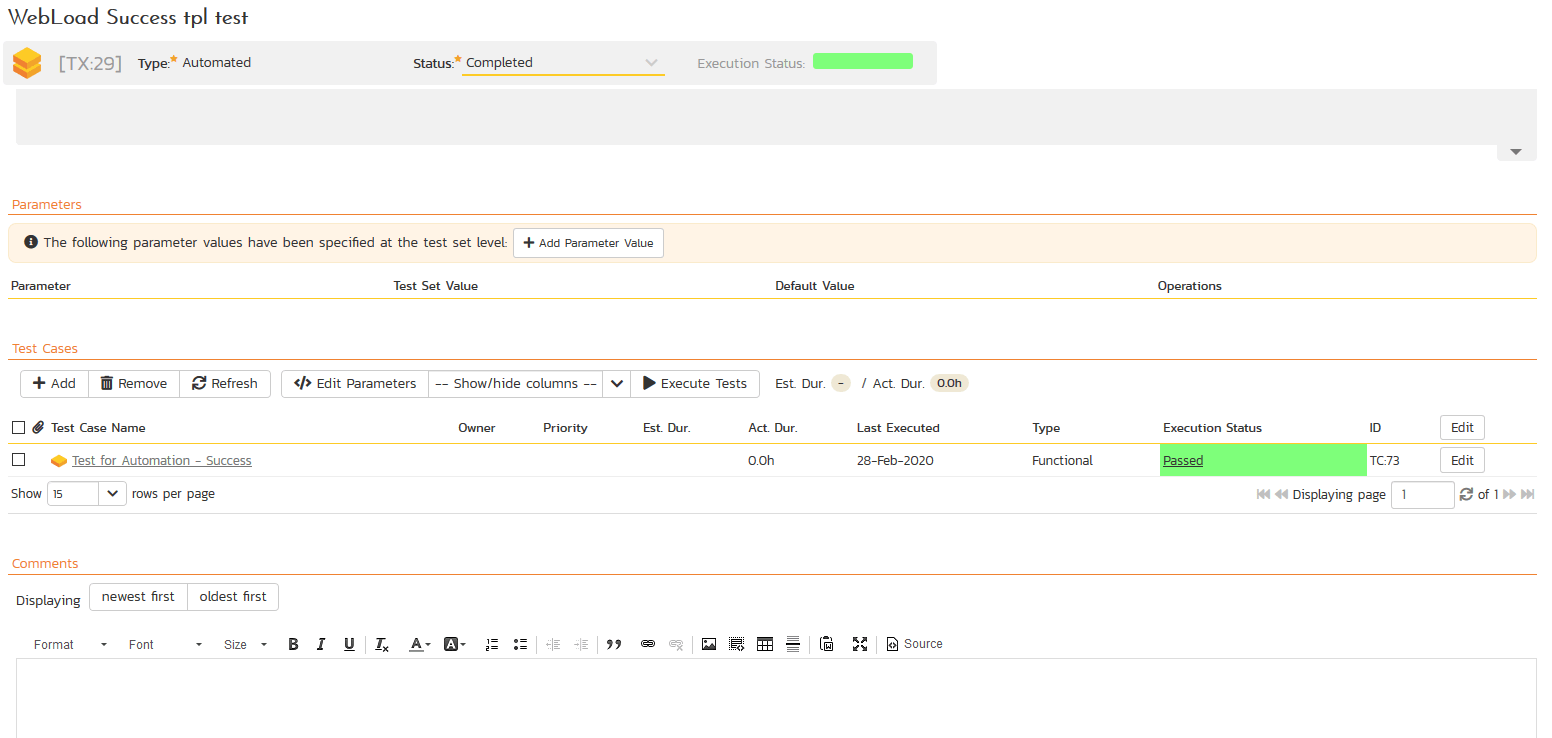This screenshot has height=738, width=1552.
Task: Open the Test for Automation - Success link
Action: (x=162, y=461)
